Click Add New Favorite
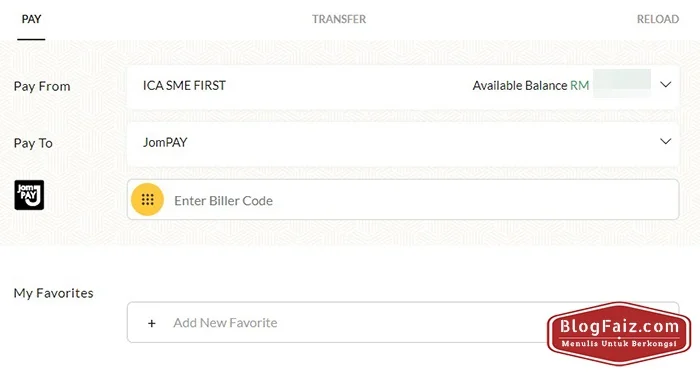This screenshot has height=375, width=700. click(x=225, y=323)
